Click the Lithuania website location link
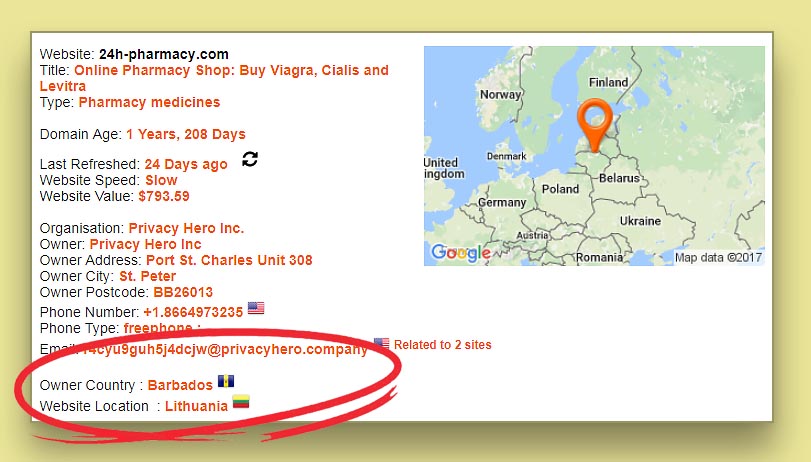 click(197, 406)
